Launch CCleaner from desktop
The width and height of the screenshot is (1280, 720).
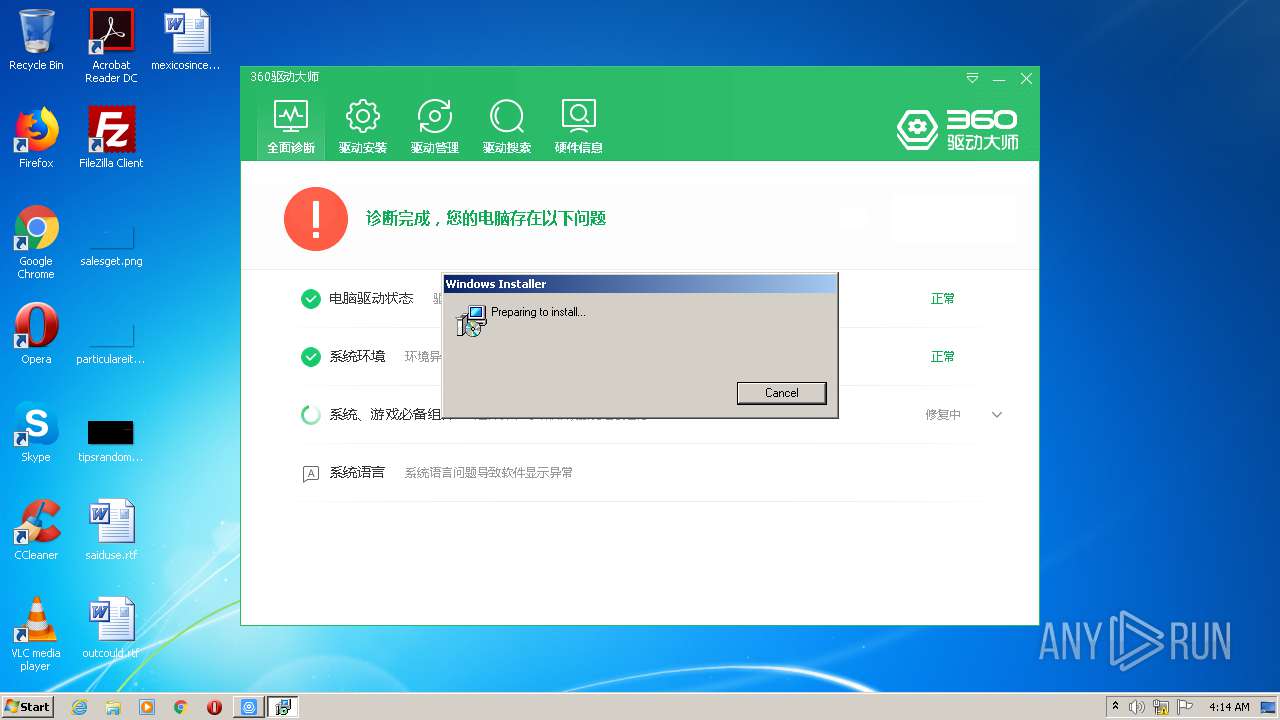tap(36, 530)
